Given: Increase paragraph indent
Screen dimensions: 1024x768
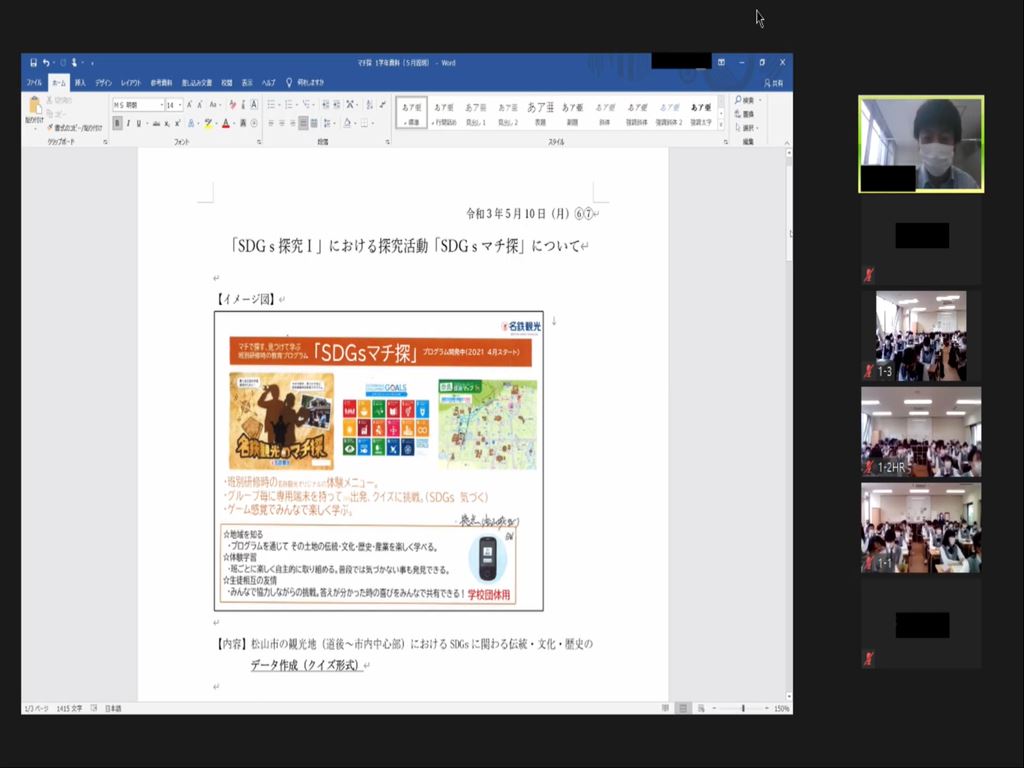Looking at the screenshot, I should tap(337, 104).
